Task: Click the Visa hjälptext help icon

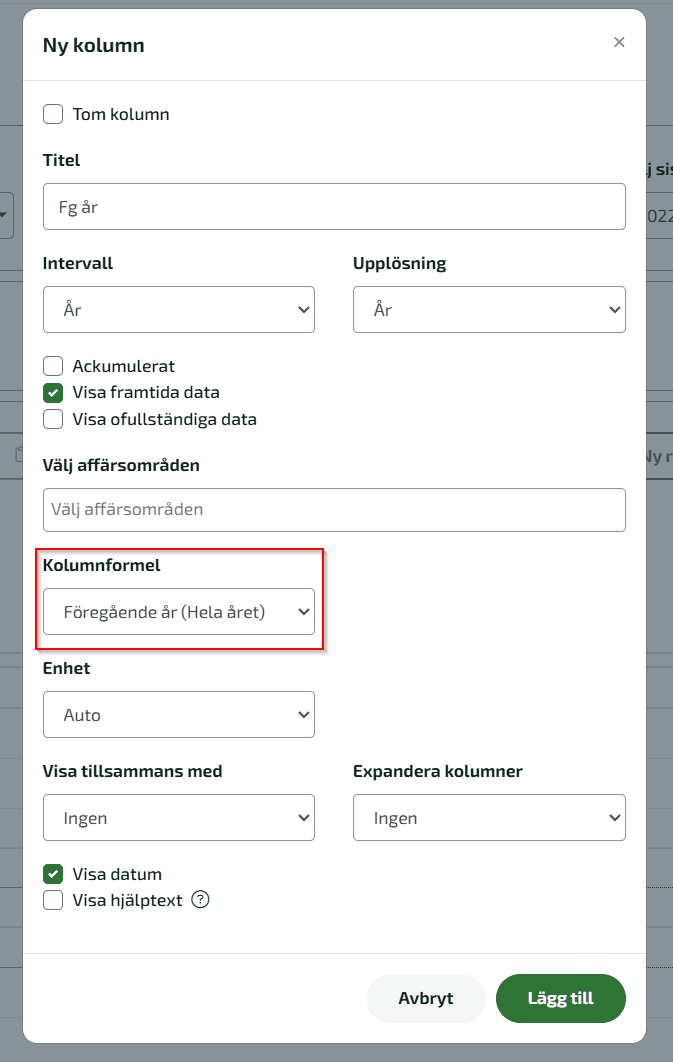Action: (200, 900)
